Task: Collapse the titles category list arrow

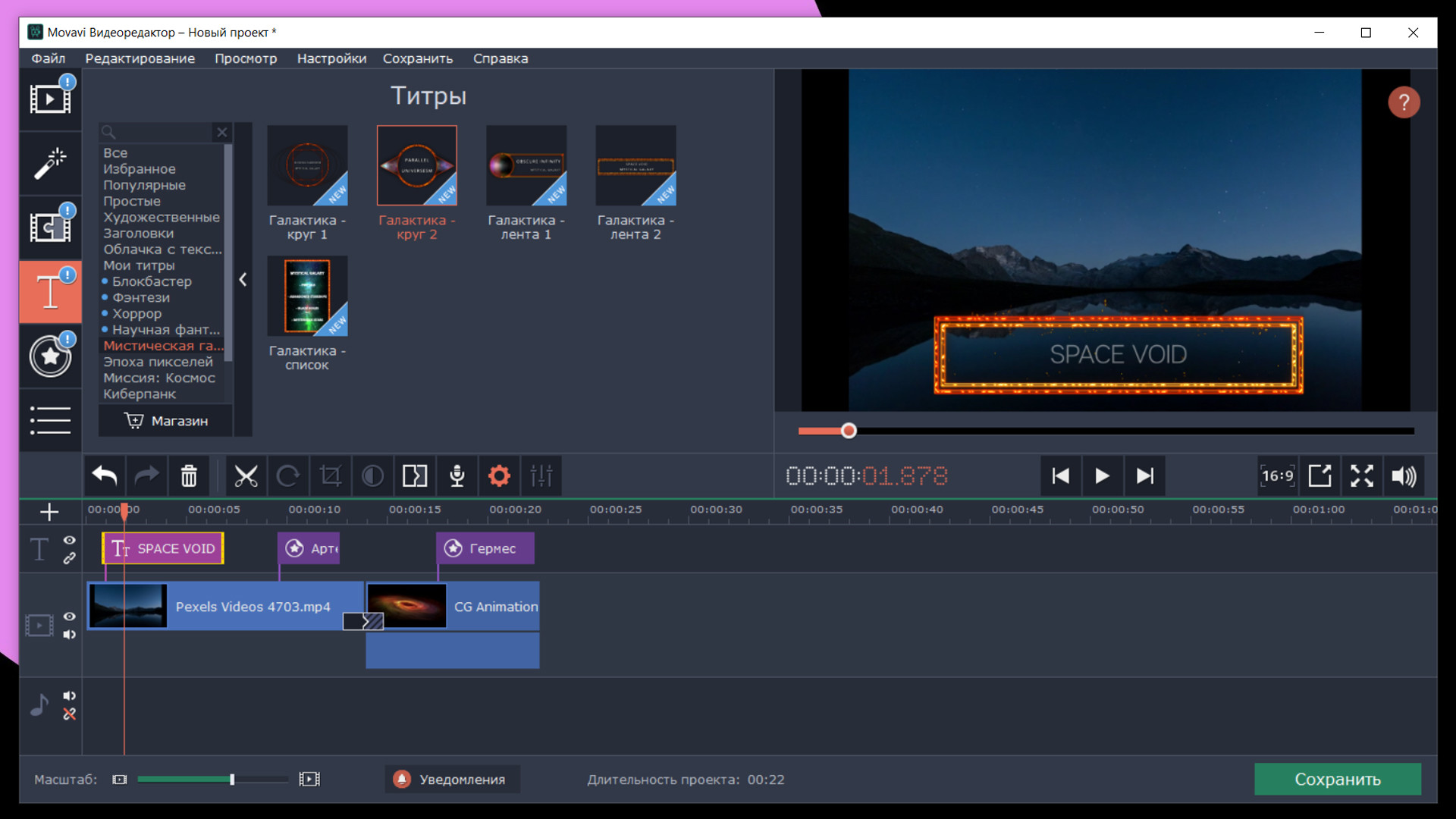Action: pos(243,280)
